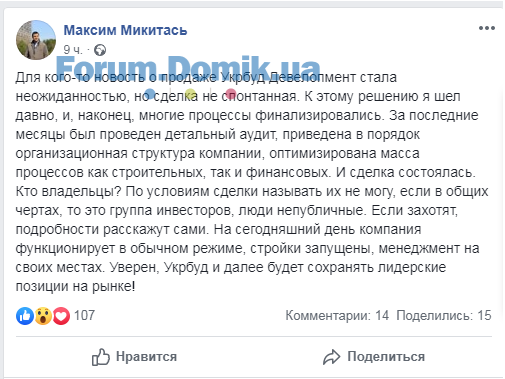Click the post body text paragraph
Viewport: 505px width, 379px height.
point(252,182)
